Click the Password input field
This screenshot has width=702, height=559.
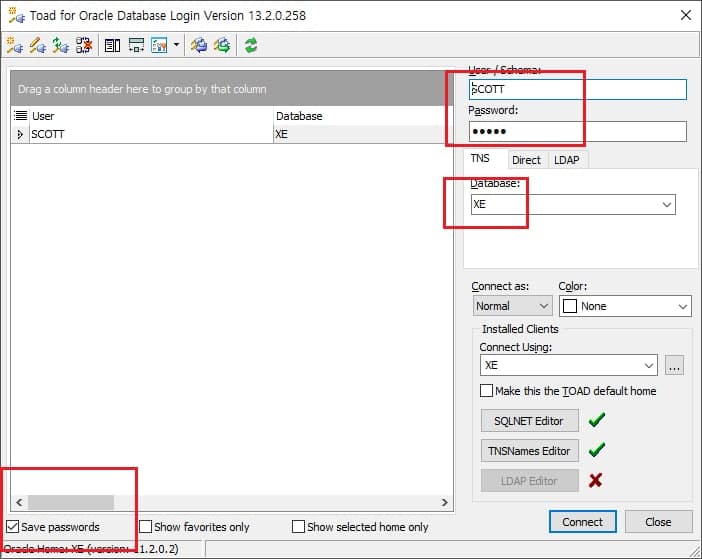point(578,131)
